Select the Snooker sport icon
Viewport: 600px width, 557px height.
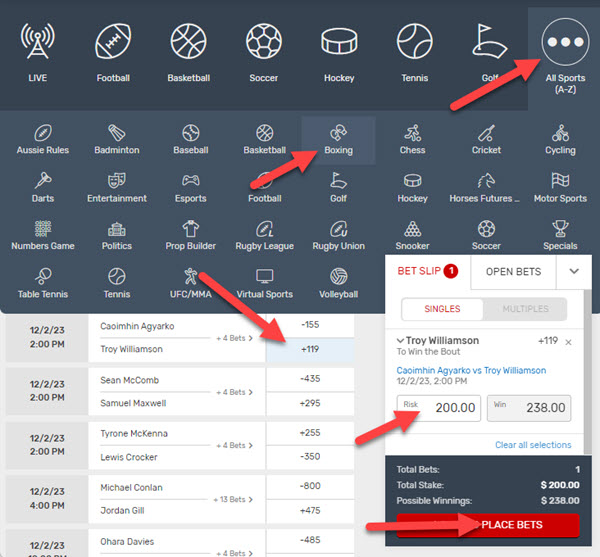(x=412, y=235)
